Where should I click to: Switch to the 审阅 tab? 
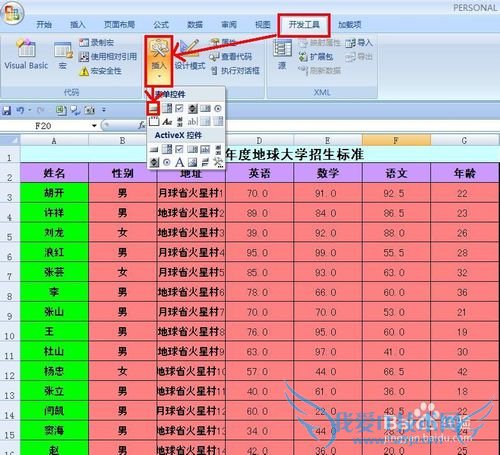229,24
